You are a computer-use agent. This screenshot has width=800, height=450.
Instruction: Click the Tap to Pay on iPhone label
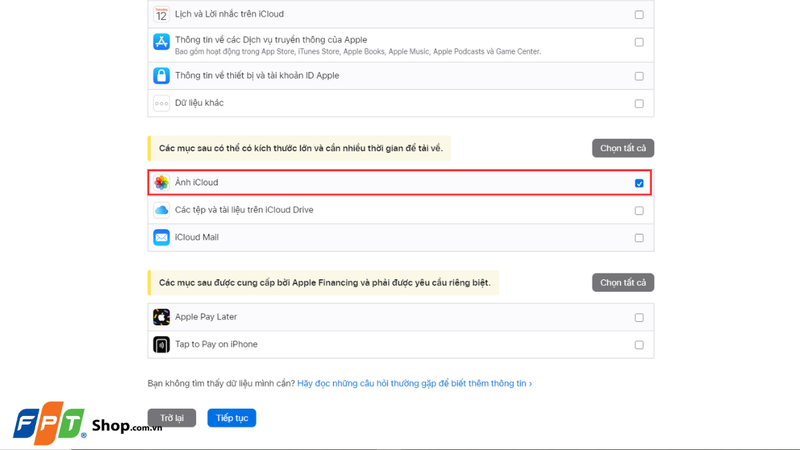click(x=216, y=344)
